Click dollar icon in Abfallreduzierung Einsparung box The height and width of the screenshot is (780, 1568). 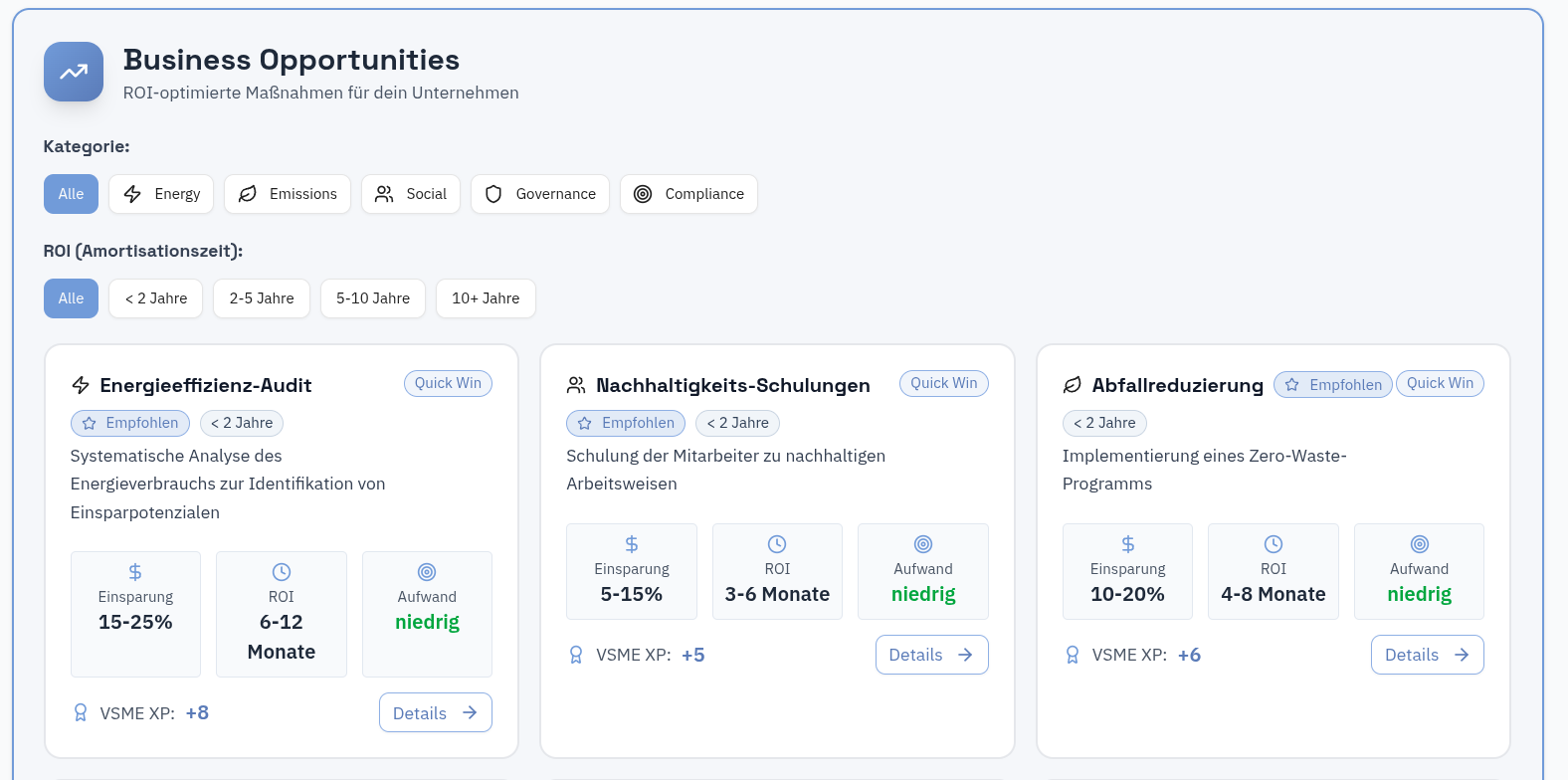click(1127, 544)
